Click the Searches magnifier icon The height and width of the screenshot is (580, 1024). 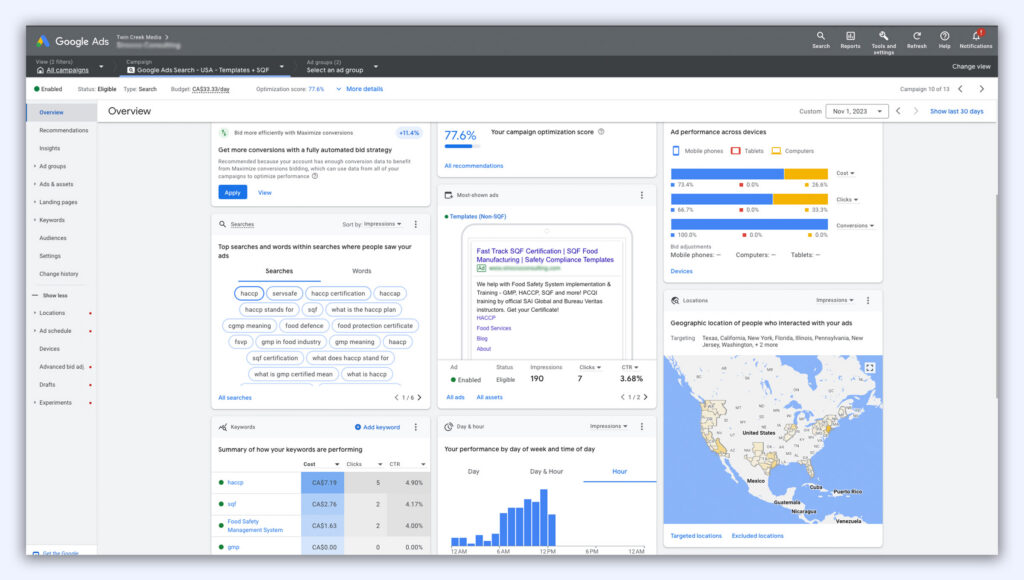(x=223, y=224)
